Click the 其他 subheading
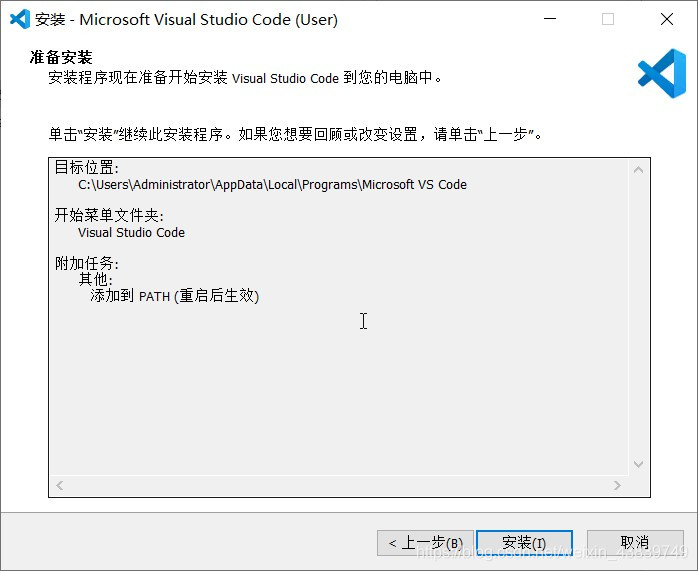 coord(96,279)
